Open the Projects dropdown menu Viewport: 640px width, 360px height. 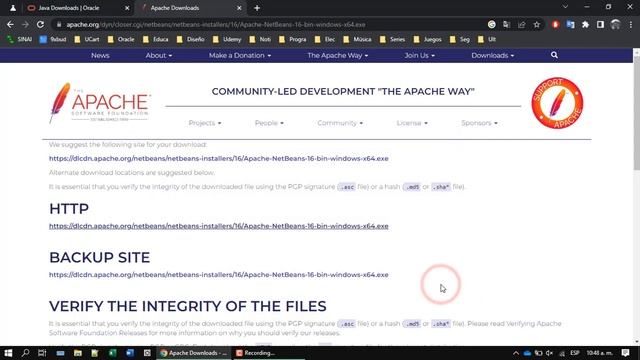[x=204, y=123]
